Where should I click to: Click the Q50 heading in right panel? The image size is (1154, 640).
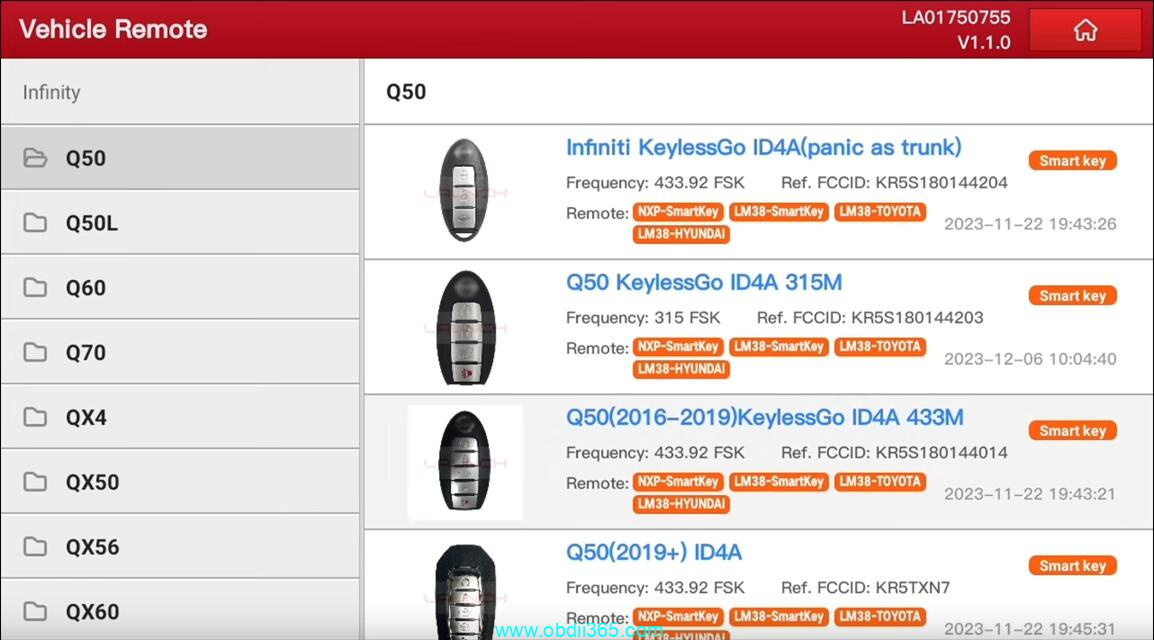406,92
